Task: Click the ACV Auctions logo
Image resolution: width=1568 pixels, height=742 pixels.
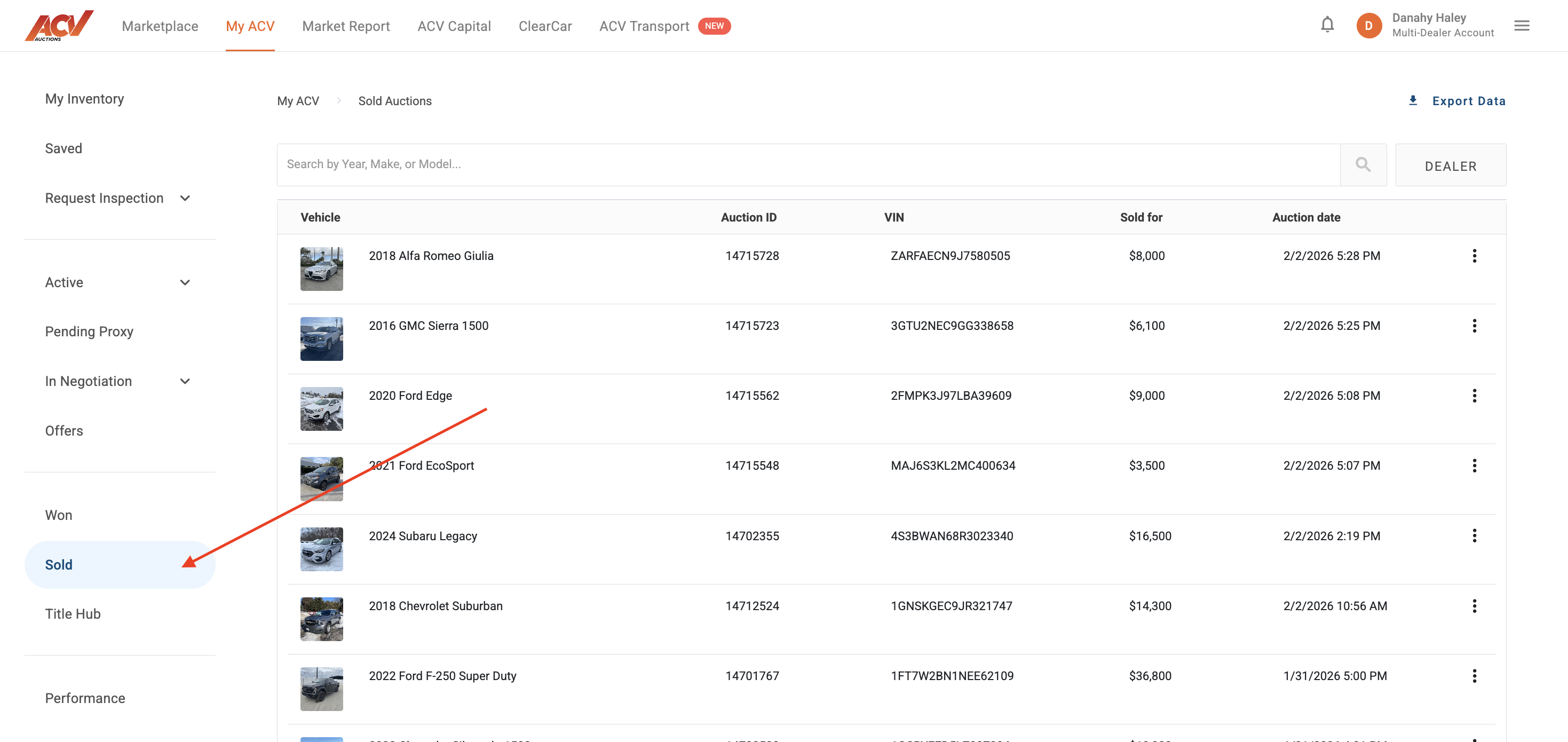Action: point(59,26)
